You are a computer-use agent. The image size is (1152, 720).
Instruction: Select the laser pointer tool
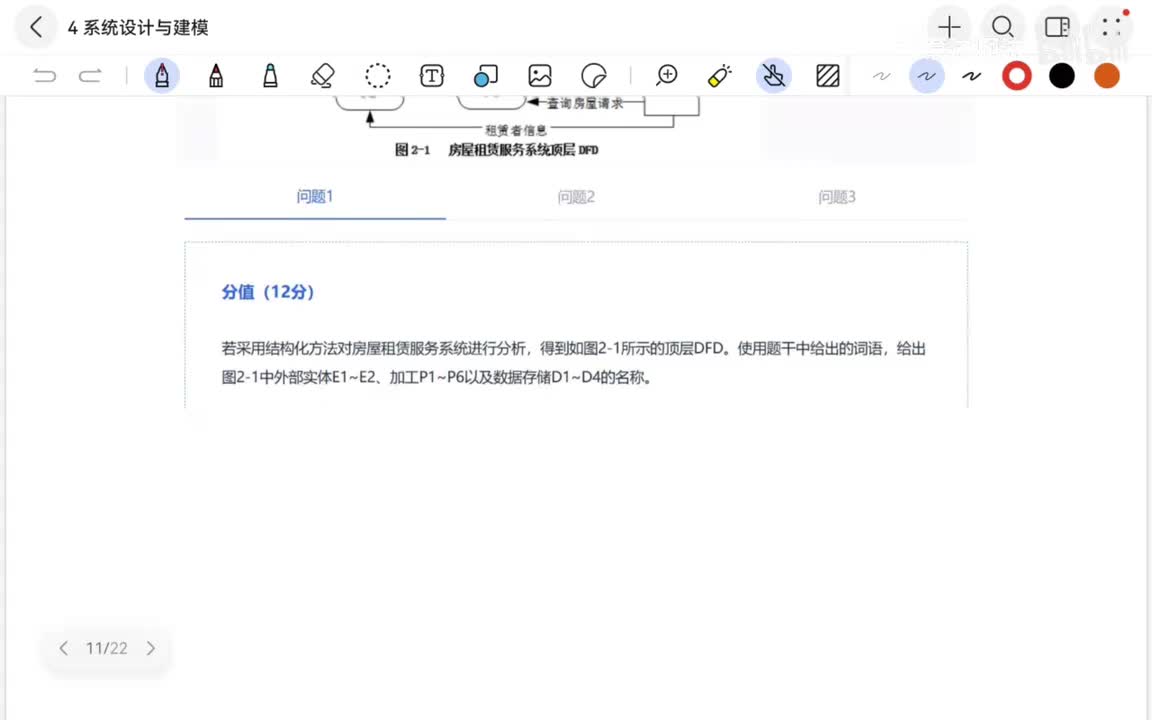coord(720,76)
